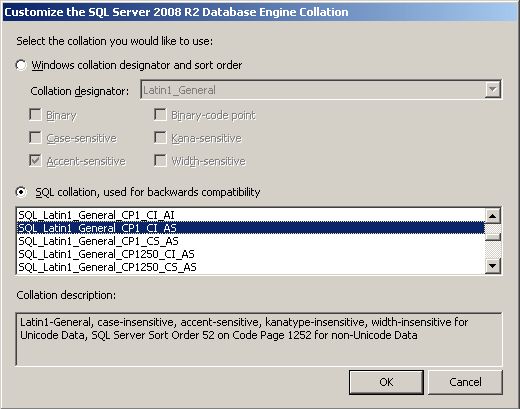Open the Collation designator dropdown arrow

pos(493,90)
